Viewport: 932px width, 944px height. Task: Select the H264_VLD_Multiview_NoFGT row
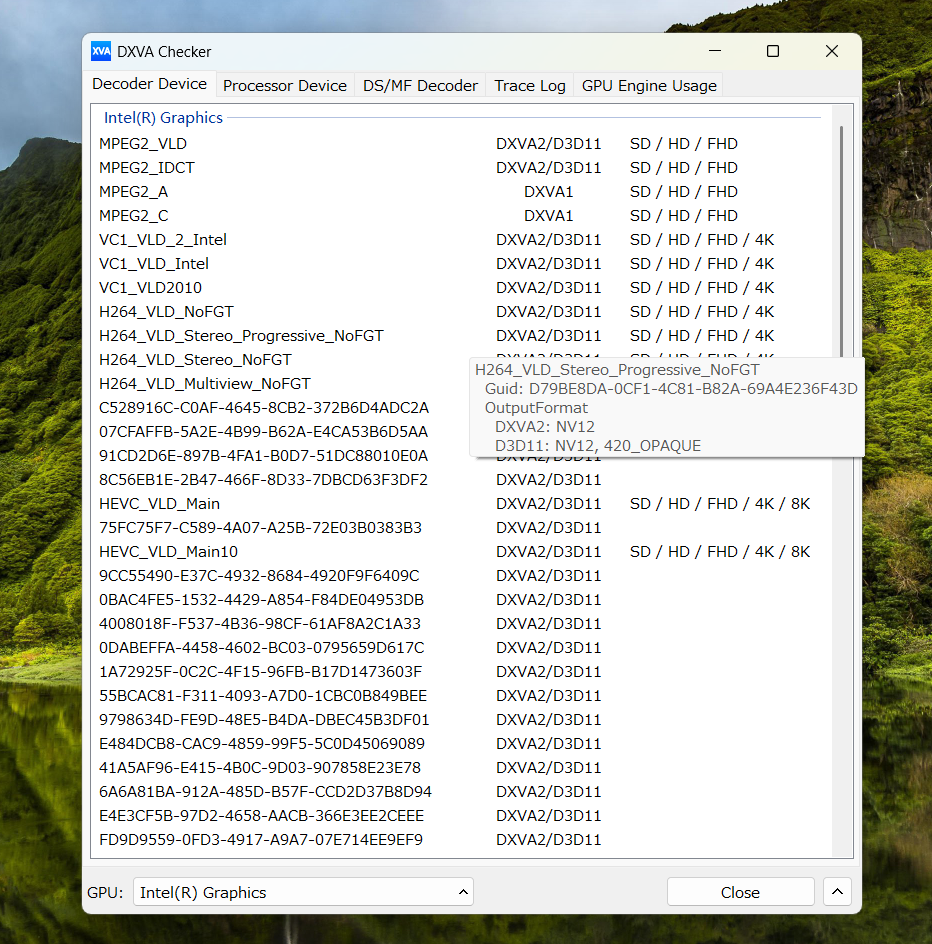[x=282, y=384]
